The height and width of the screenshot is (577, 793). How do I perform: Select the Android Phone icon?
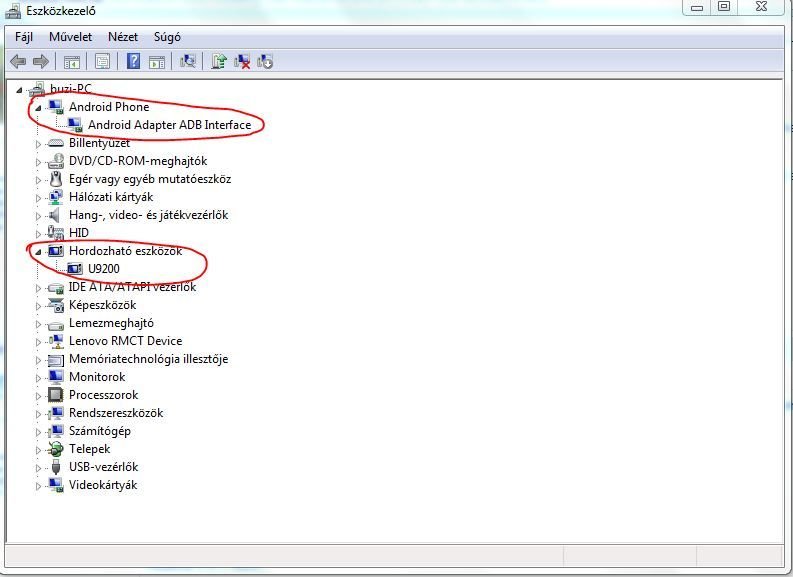(x=56, y=107)
